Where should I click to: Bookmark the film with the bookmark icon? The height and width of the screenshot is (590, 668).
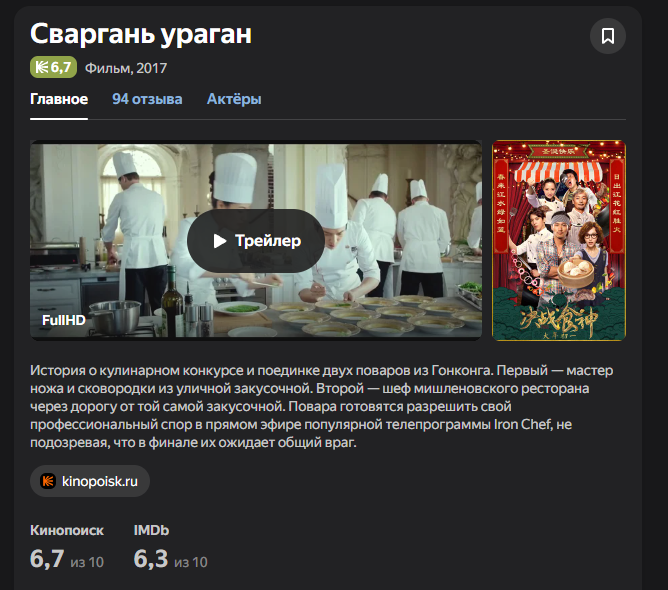coord(608,36)
